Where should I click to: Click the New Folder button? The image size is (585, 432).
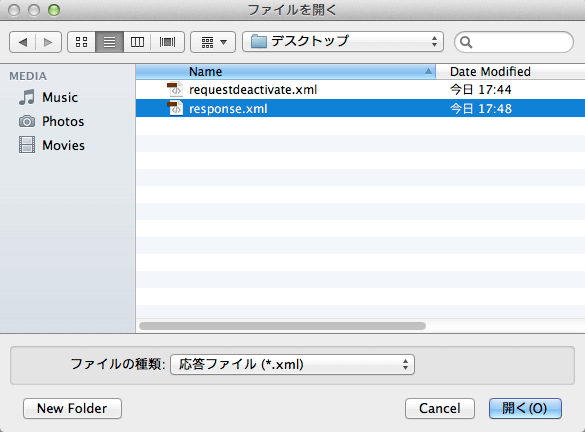click(72, 408)
